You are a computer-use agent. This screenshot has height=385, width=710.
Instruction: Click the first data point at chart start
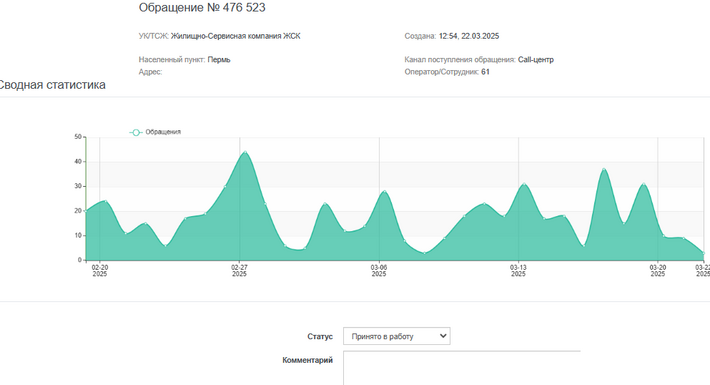point(86,211)
